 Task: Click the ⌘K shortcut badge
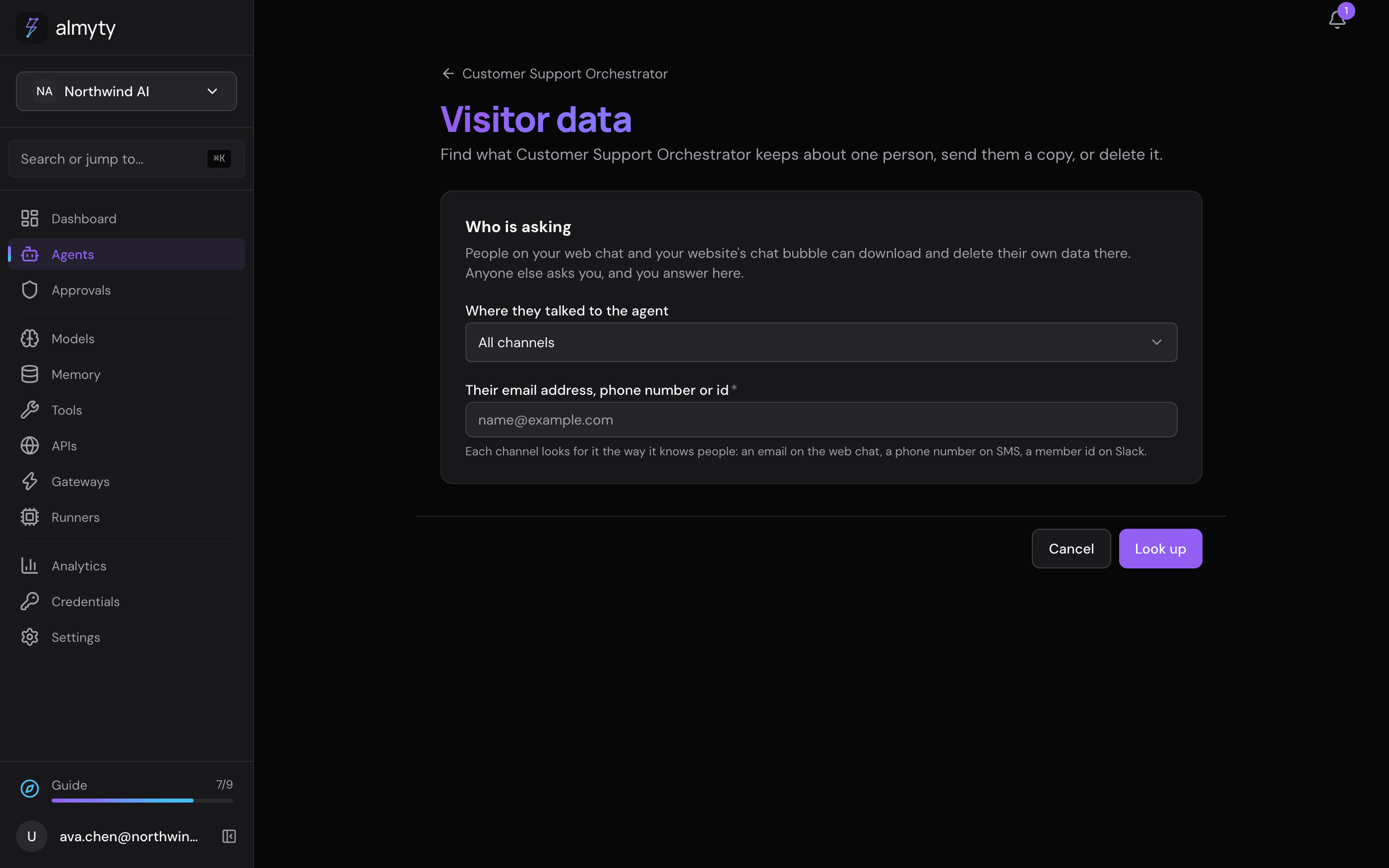point(219,158)
